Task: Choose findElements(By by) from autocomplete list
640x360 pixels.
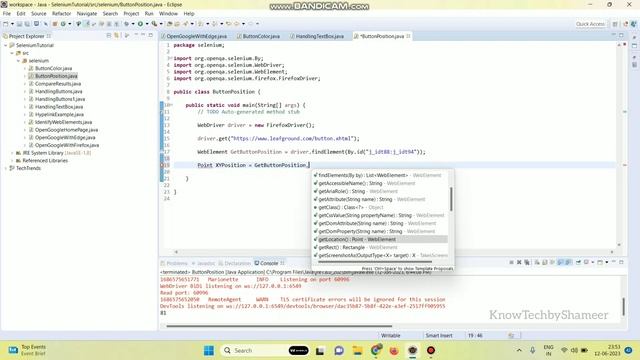Action: [x=380, y=175]
